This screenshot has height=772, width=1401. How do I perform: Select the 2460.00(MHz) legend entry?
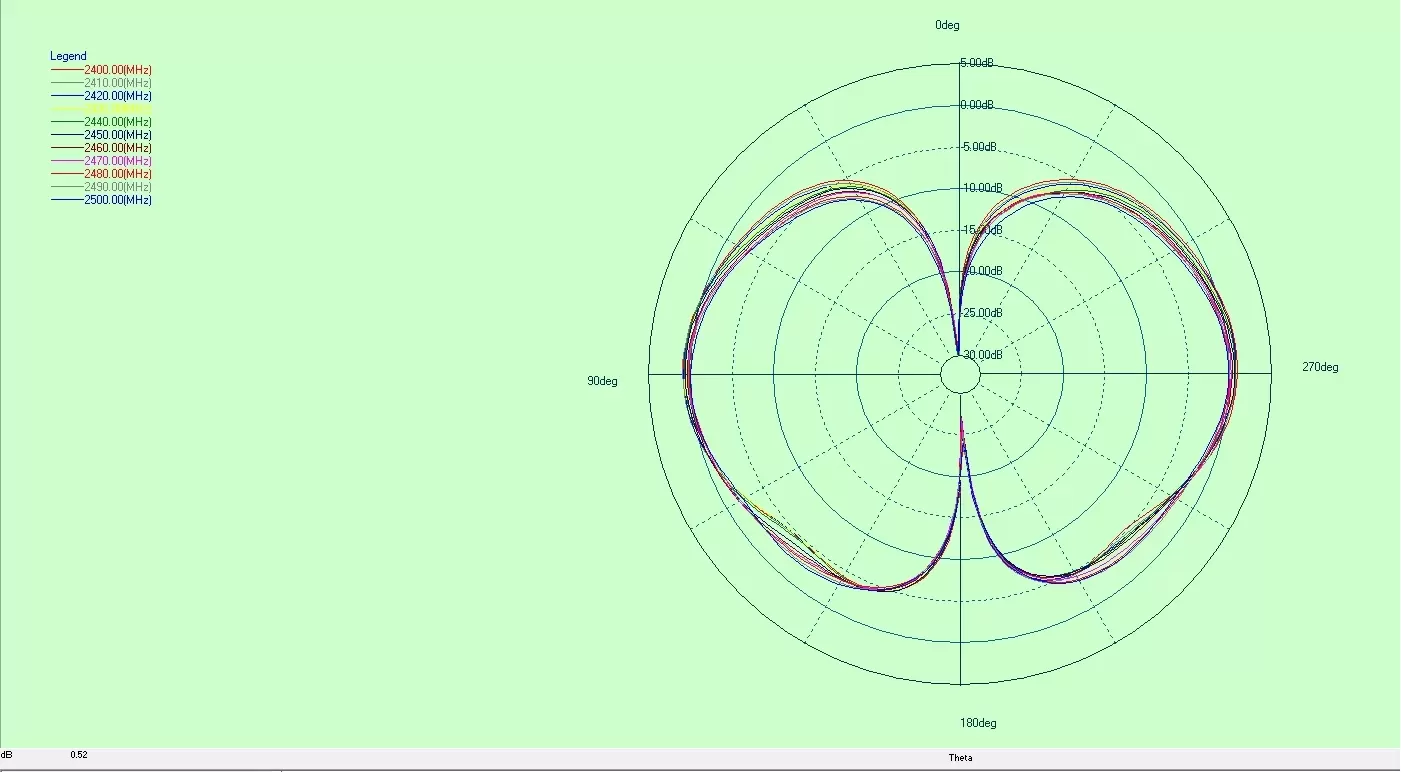click(x=117, y=148)
